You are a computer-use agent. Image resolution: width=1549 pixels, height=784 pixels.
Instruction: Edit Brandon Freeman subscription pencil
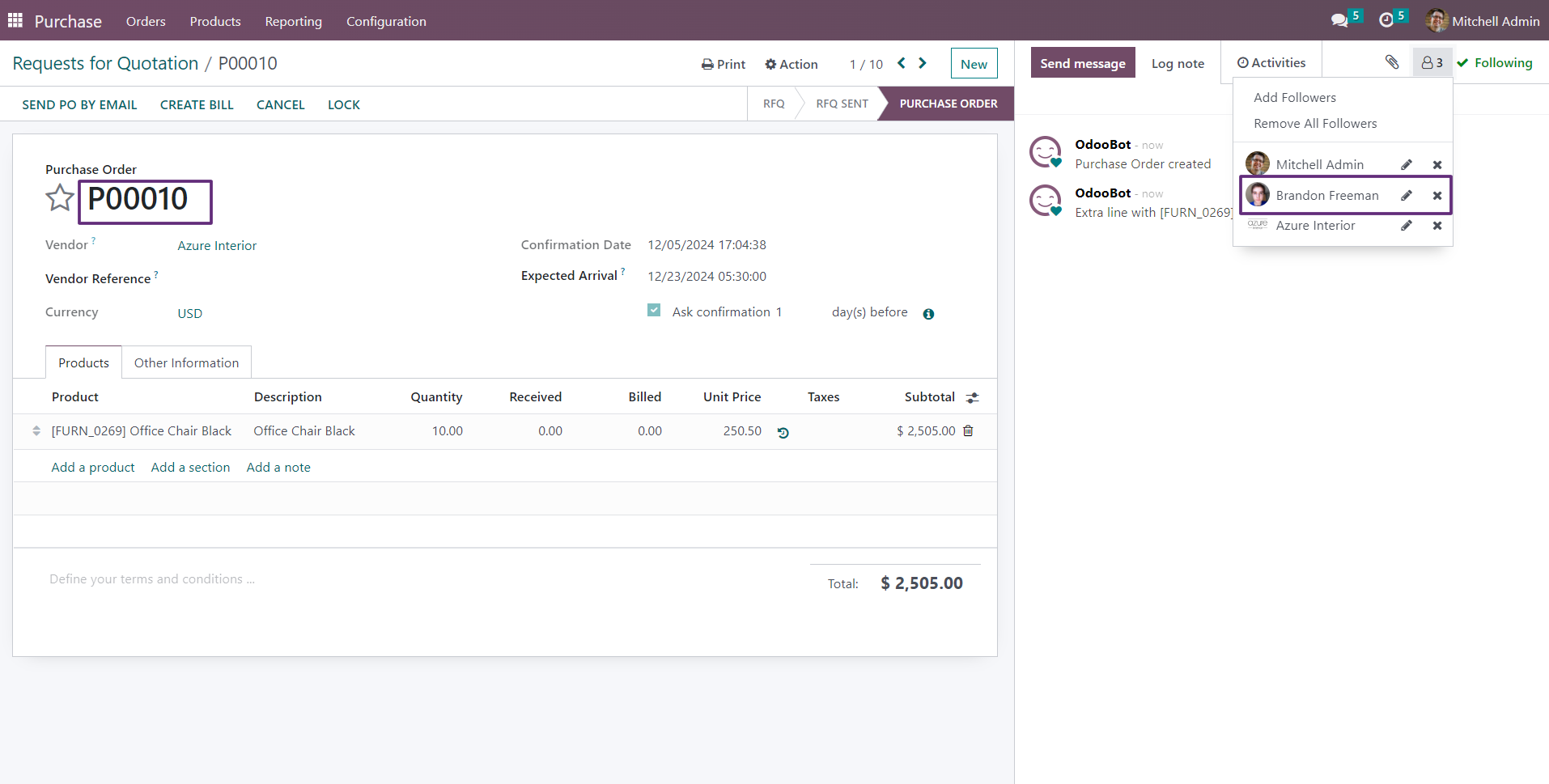point(1407,196)
